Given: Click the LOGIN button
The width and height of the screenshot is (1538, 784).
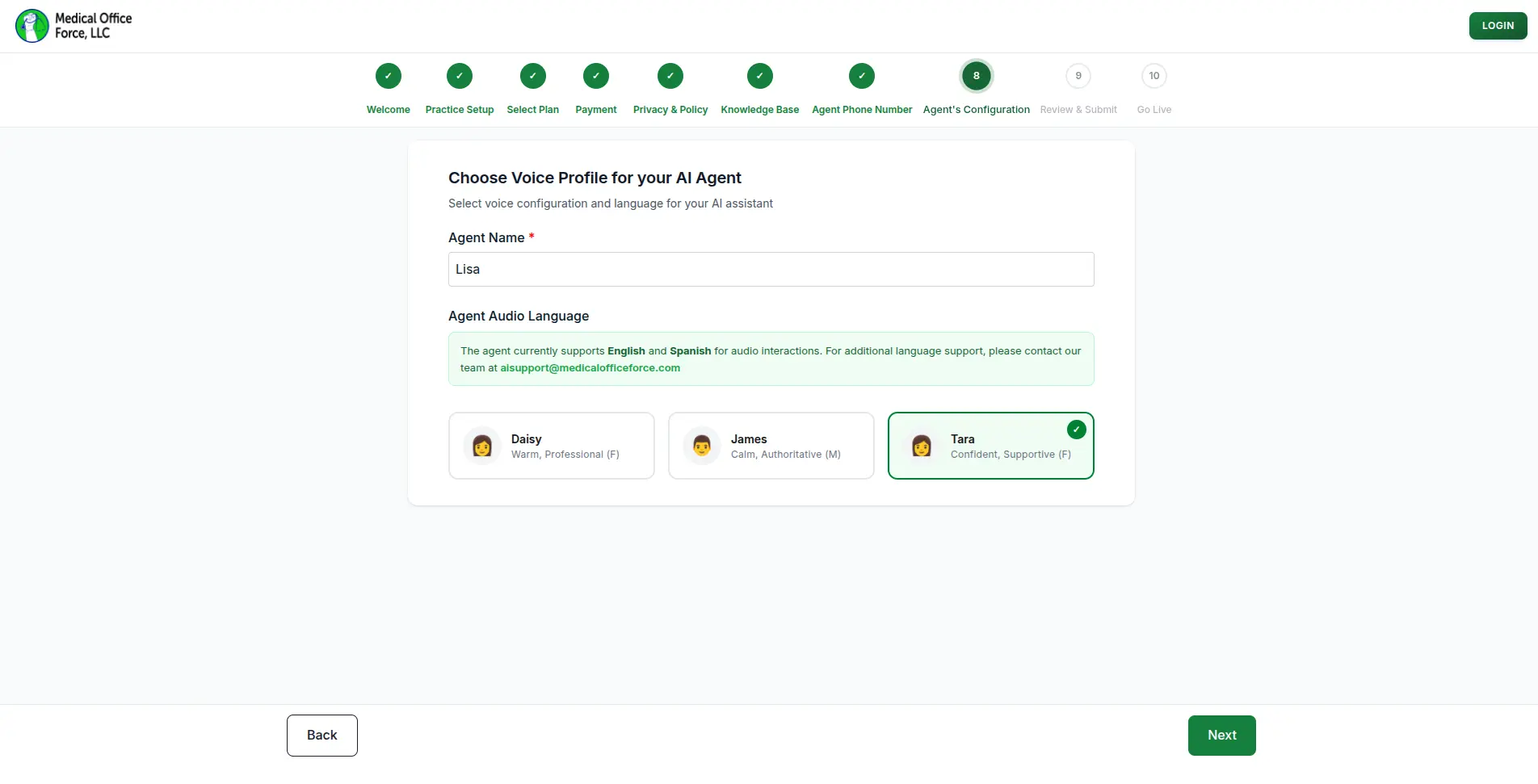Looking at the screenshot, I should [x=1498, y=26].
